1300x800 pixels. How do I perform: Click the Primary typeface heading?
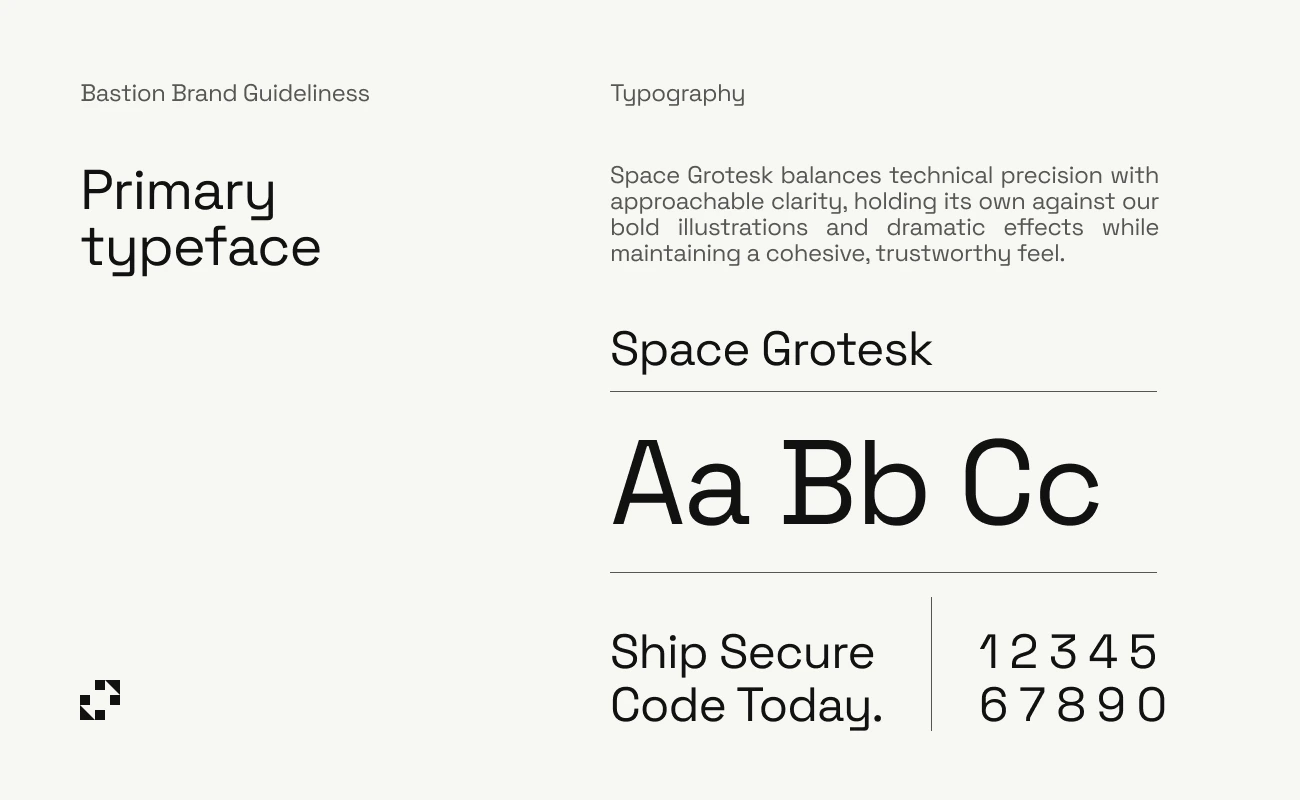(200, 219)
